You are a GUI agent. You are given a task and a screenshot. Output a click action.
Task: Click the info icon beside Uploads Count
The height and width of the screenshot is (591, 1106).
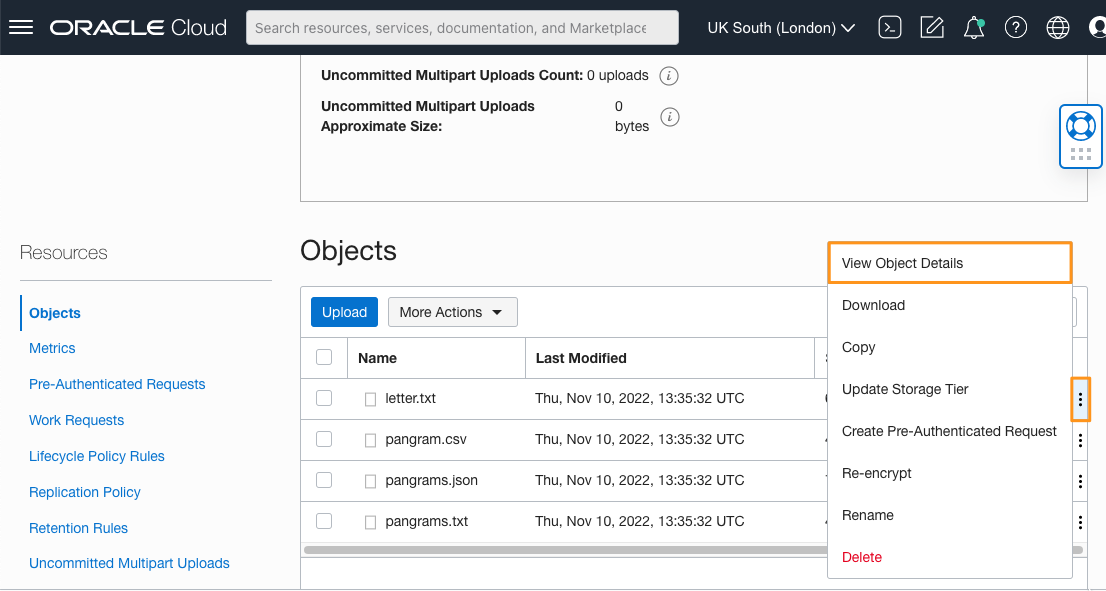click(x=670, y=76)
